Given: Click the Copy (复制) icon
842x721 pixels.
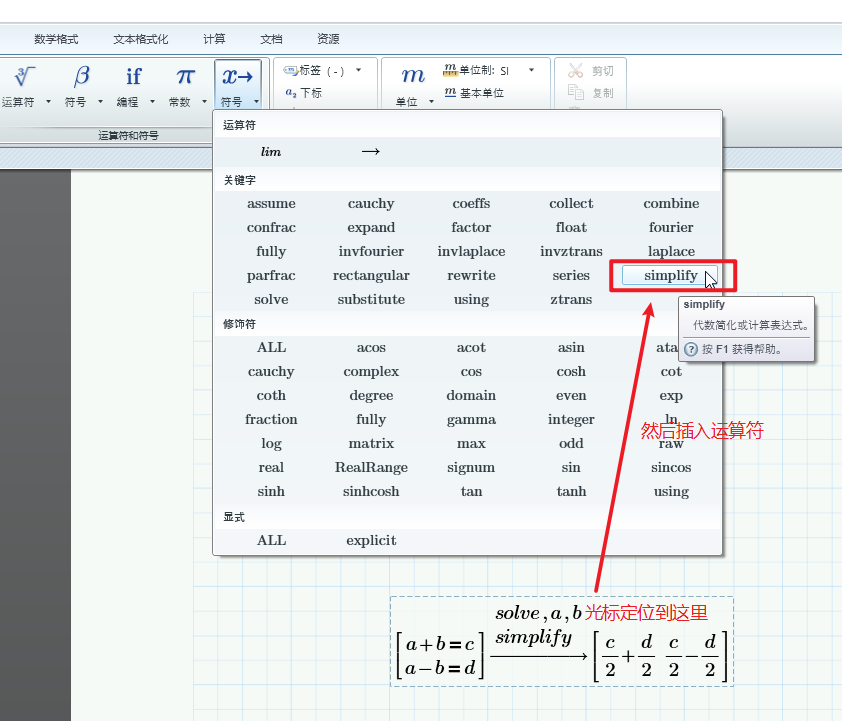Looking at the screenshot, I should 575,91.
